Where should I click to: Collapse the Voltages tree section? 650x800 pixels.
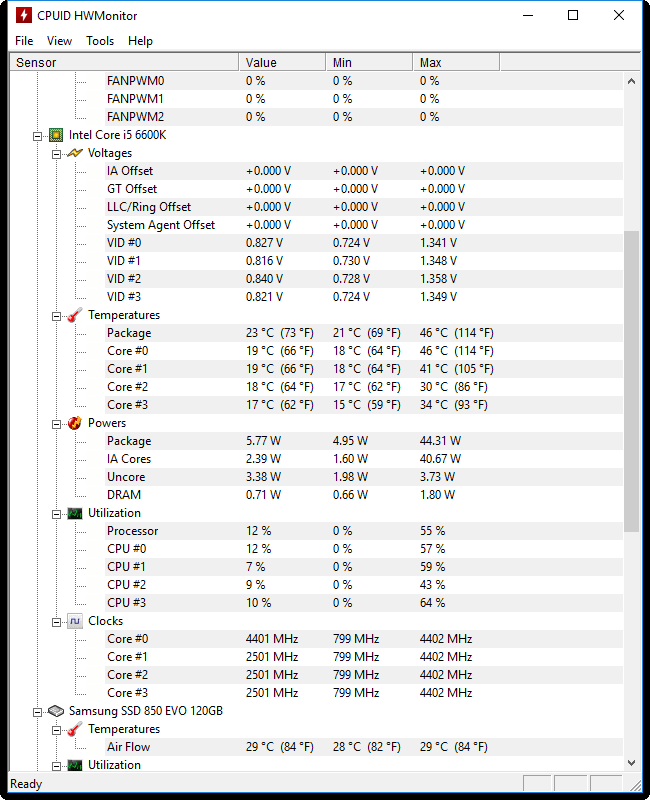coord(56,154)
